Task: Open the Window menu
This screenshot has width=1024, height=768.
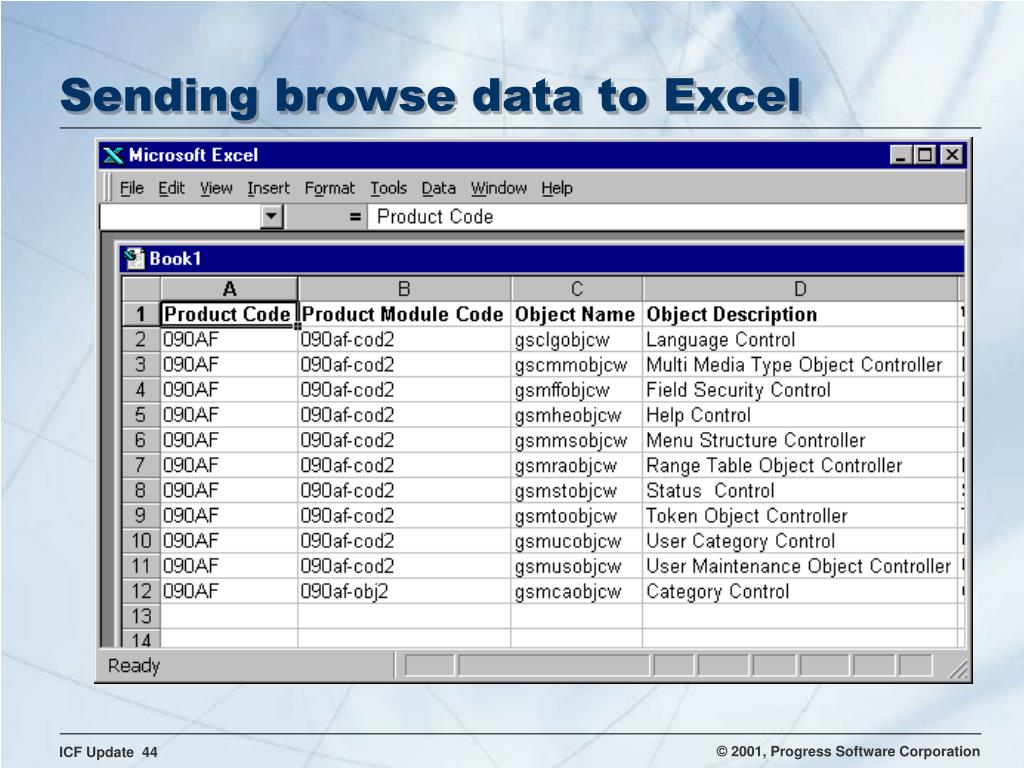Action: [499, 188]
